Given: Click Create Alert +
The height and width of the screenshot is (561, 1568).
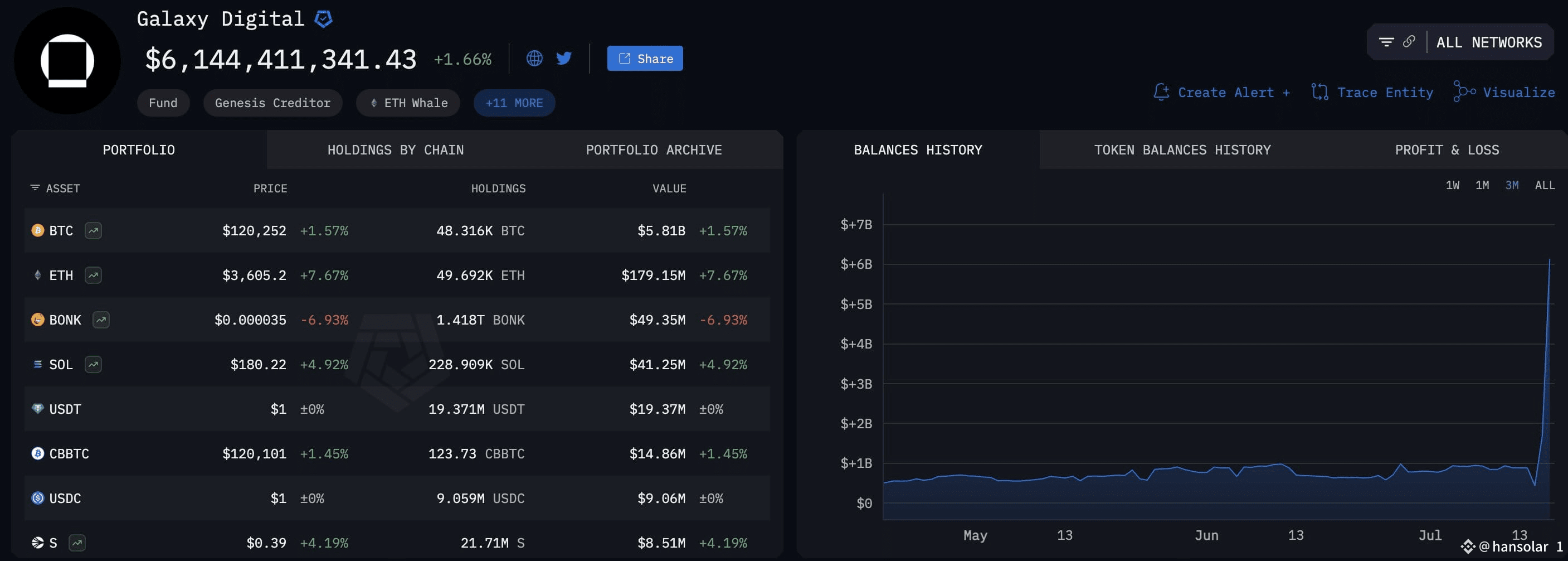Looking at the screenshot, I should [x=1221, y=93].
